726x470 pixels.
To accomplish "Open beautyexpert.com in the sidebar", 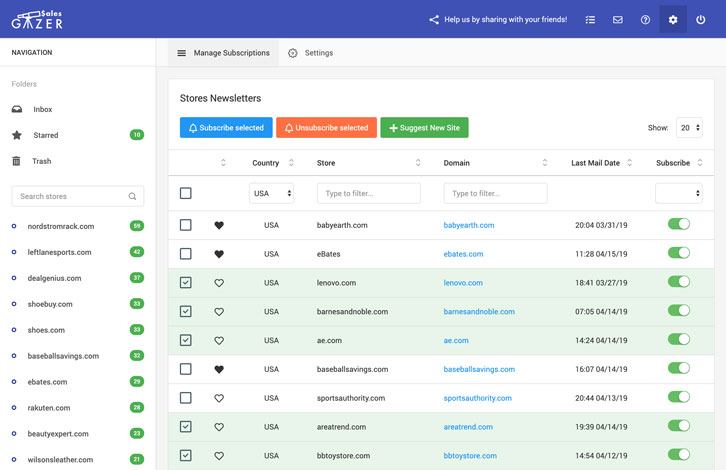I will coord(58,434).
